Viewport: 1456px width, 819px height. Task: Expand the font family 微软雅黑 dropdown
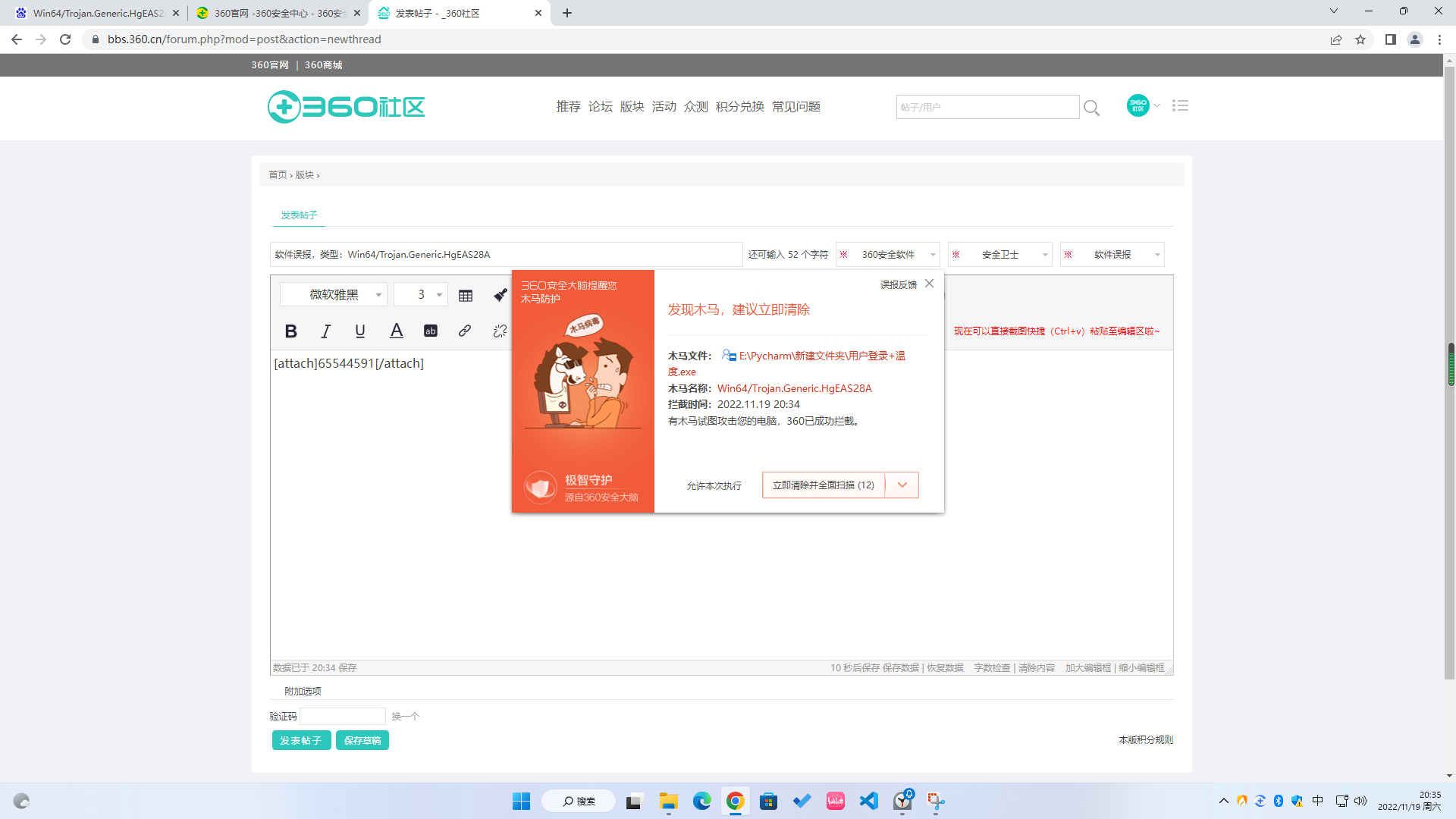pyautogui.click(x=334, y=295)
